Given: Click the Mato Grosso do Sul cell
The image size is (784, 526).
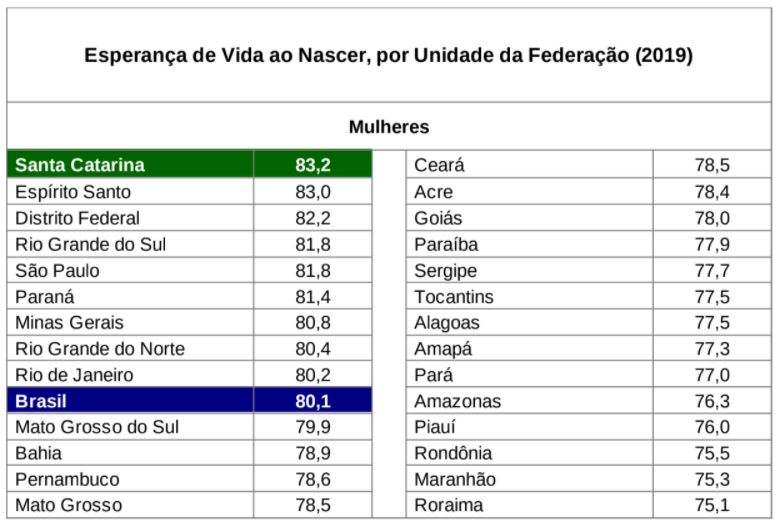Looking at the screenshot, I should pyautogui.click(x=130, y=426).
